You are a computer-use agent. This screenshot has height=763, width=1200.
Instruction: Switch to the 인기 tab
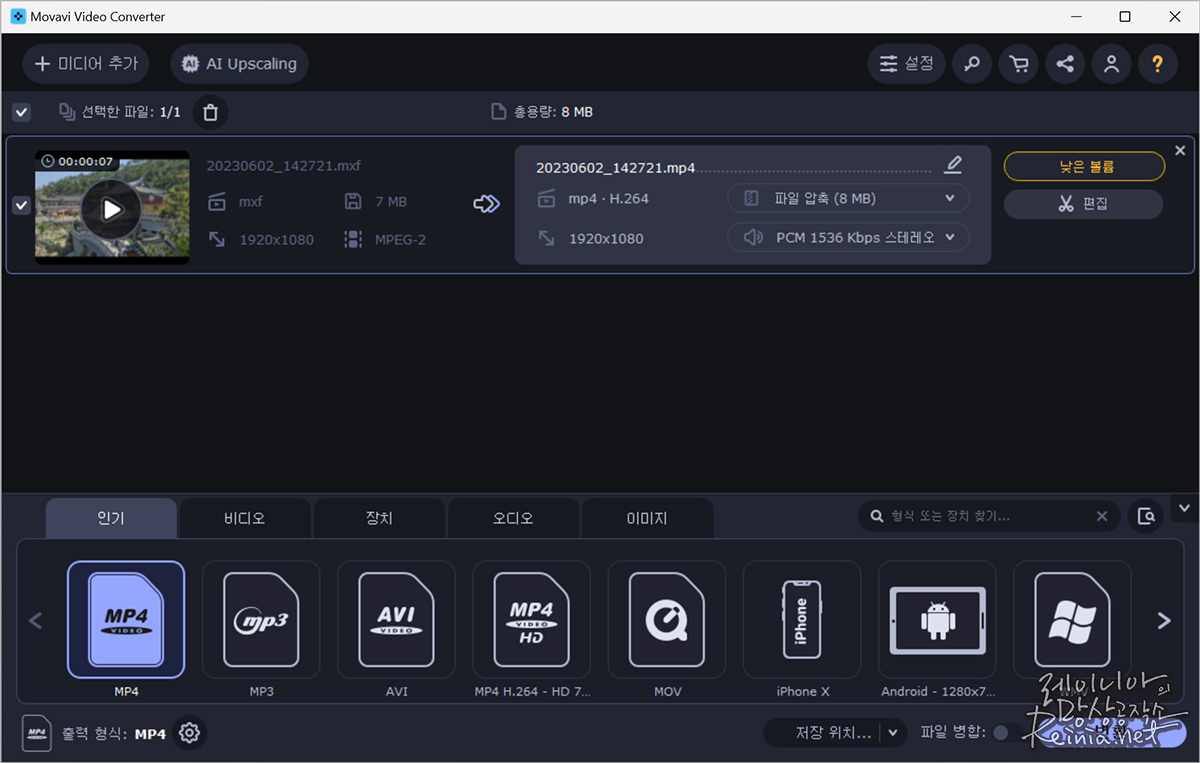click(x=111, y=519)
